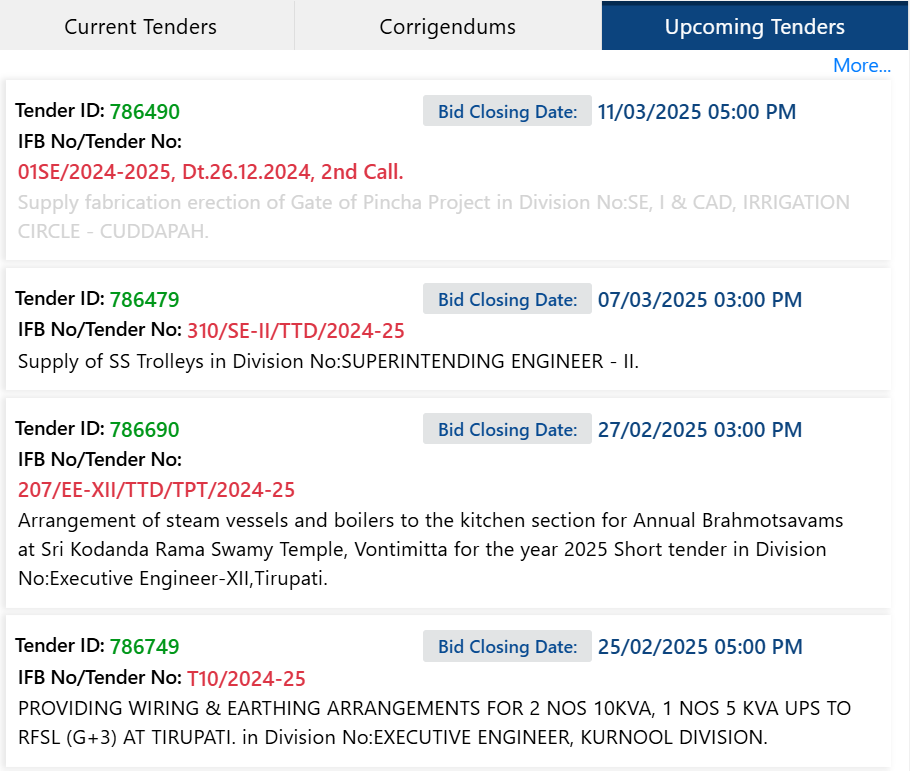Click the IFB No/Tender No label above 207/EE-XII/TTD/TPT/2024-25

100,459
